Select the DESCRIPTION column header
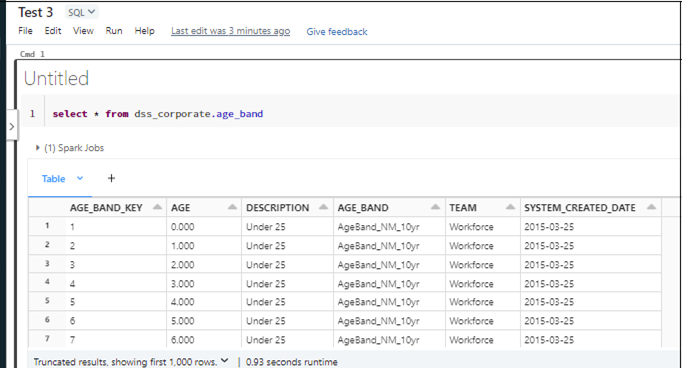This screenshot has height=368, width=682. tap(277, 208)
